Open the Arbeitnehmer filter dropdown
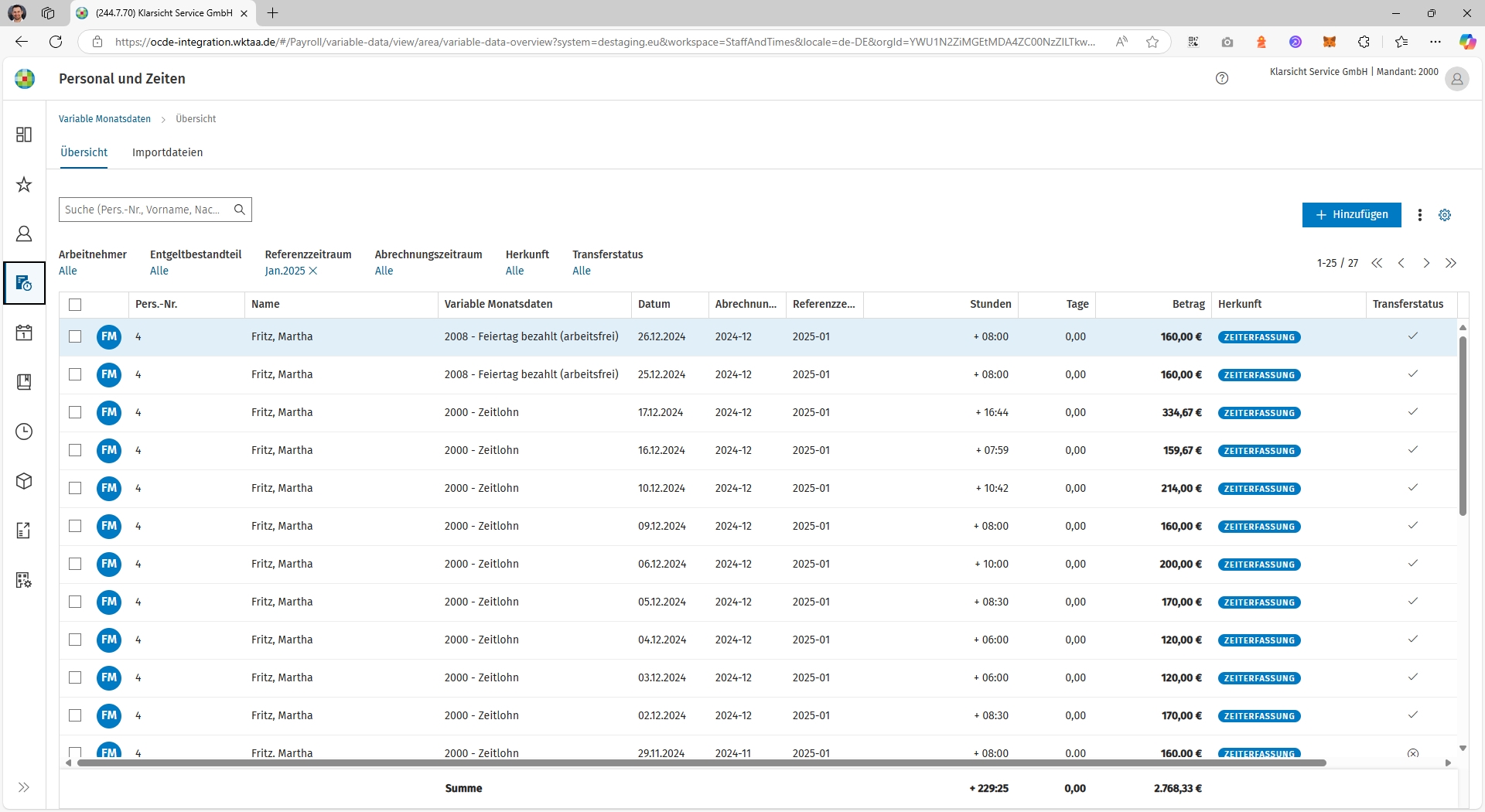 (68, 271)
